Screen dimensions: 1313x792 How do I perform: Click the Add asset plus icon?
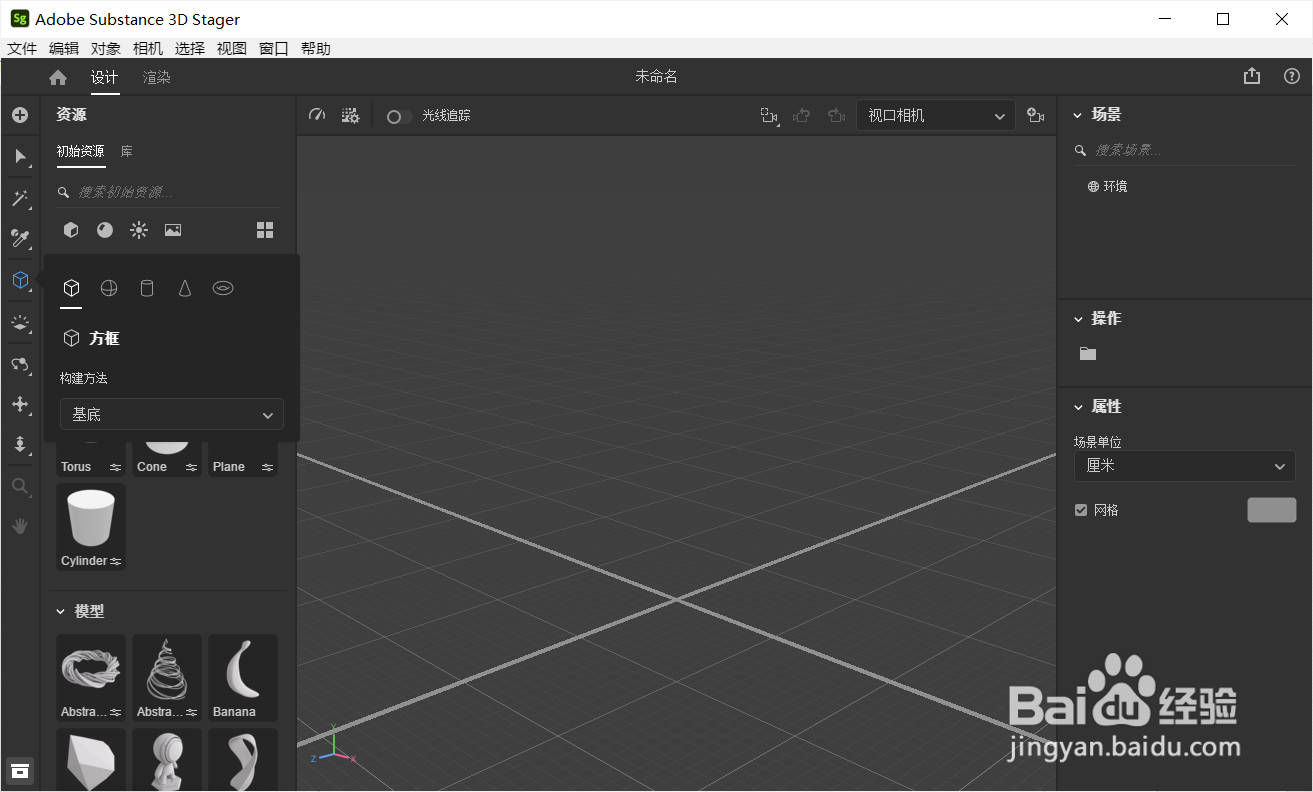[x=20, y=115]
